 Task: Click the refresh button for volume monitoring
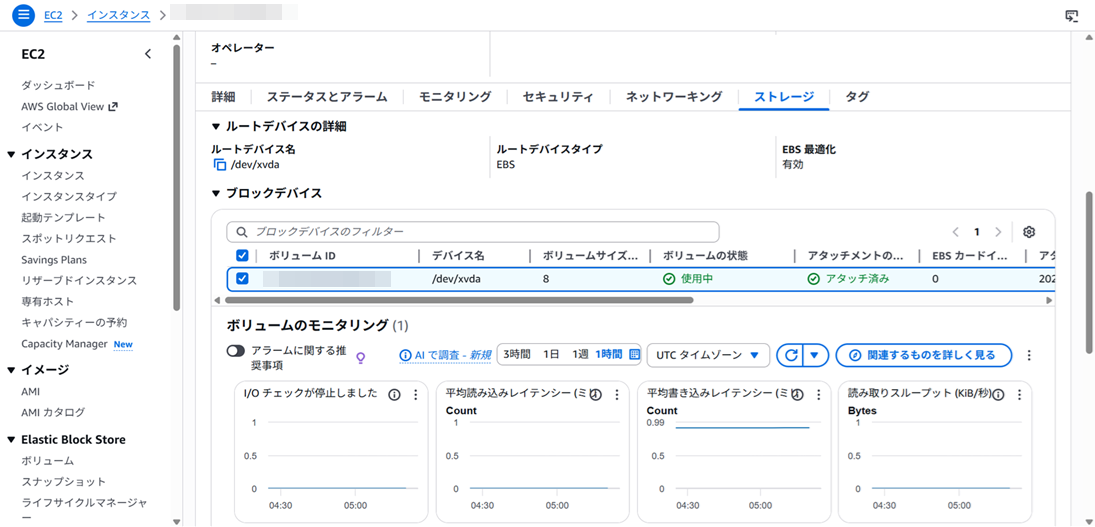point(791,355)
